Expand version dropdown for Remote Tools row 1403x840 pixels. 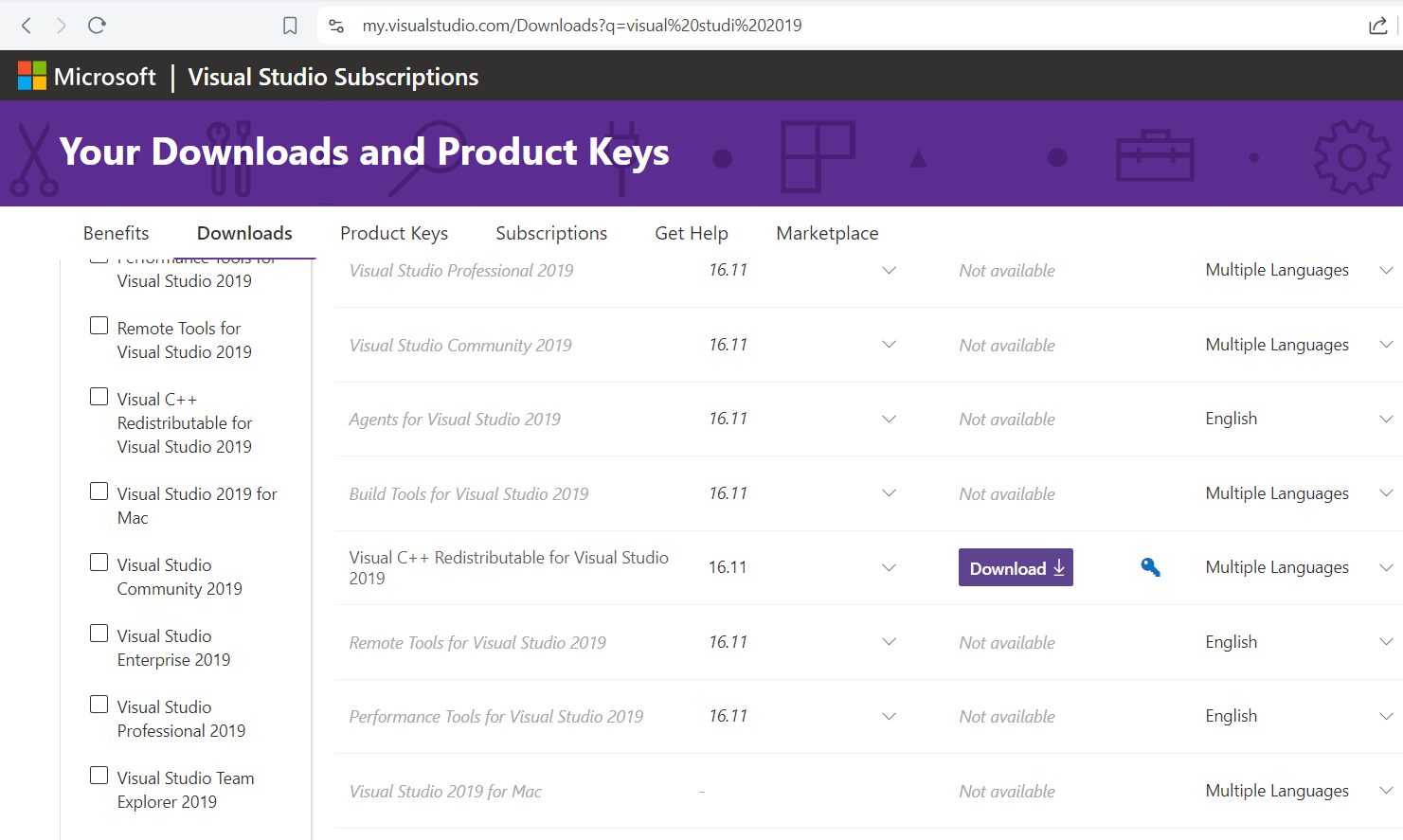(889, 642)
